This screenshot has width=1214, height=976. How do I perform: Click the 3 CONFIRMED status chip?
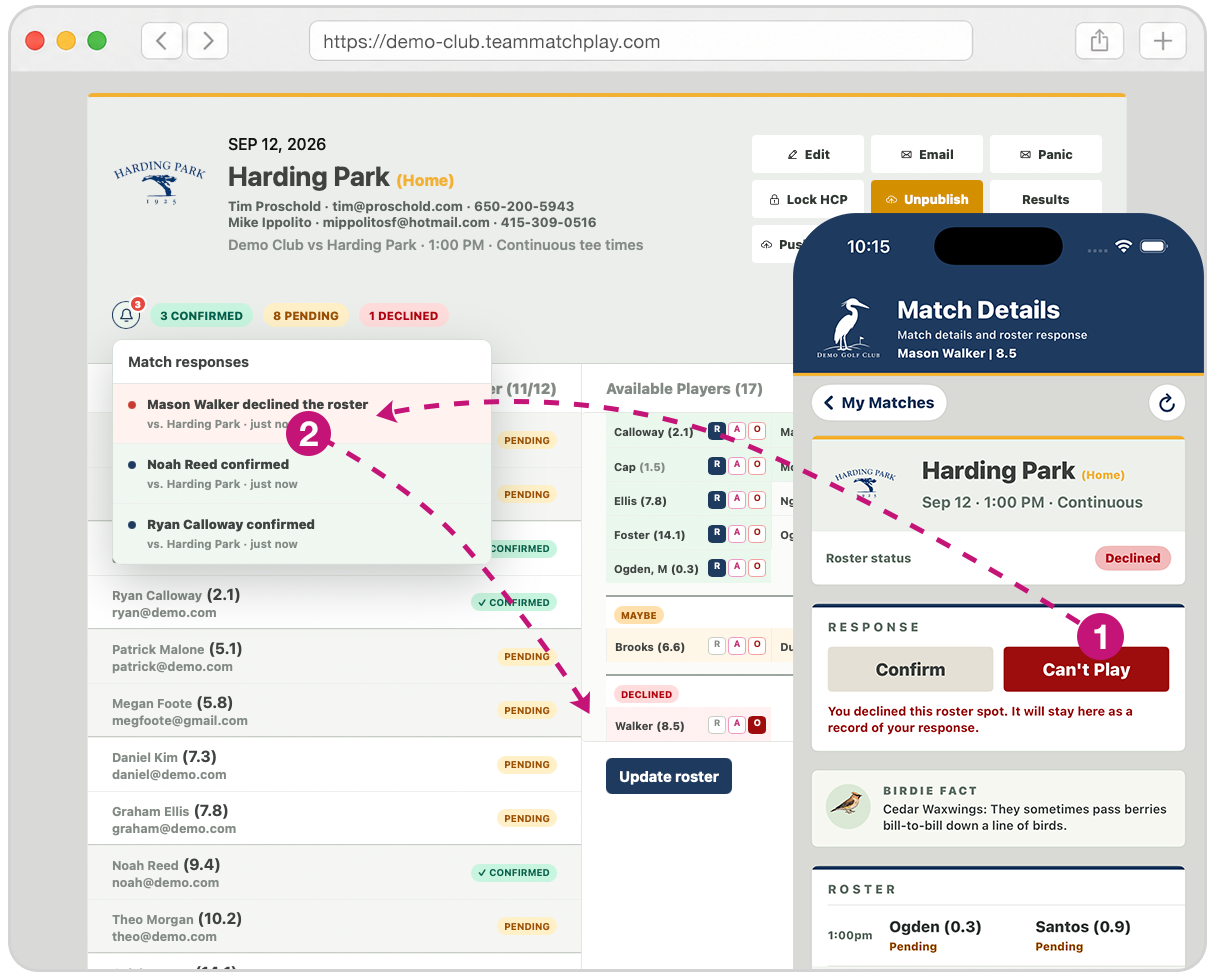(202, 316)
